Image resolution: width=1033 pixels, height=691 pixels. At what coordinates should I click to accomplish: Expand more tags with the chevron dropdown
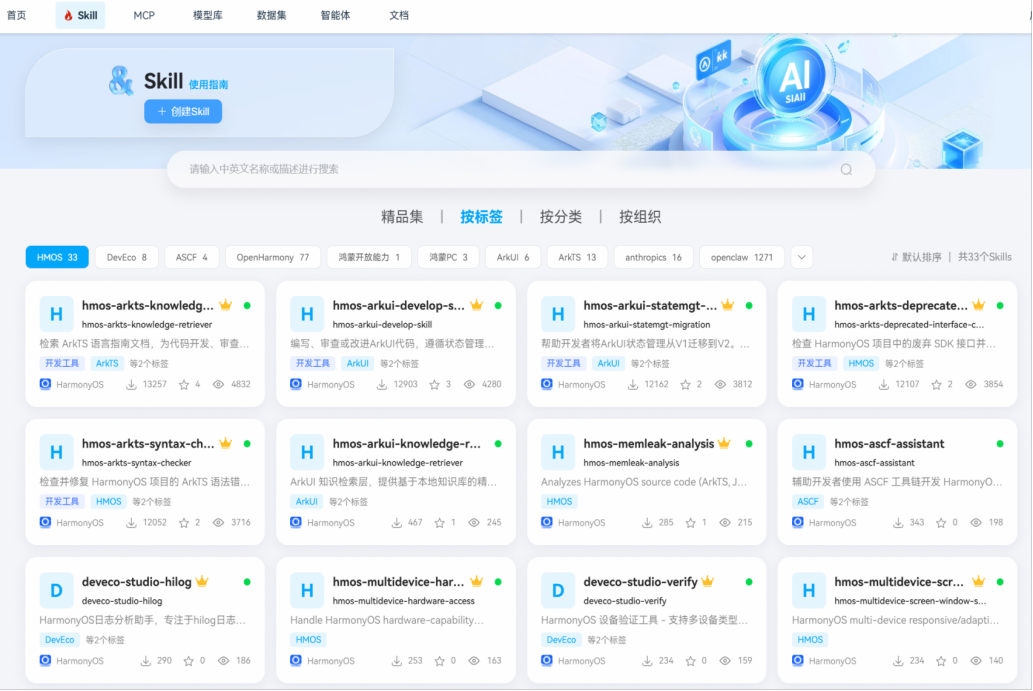click(x=802, y=258)
